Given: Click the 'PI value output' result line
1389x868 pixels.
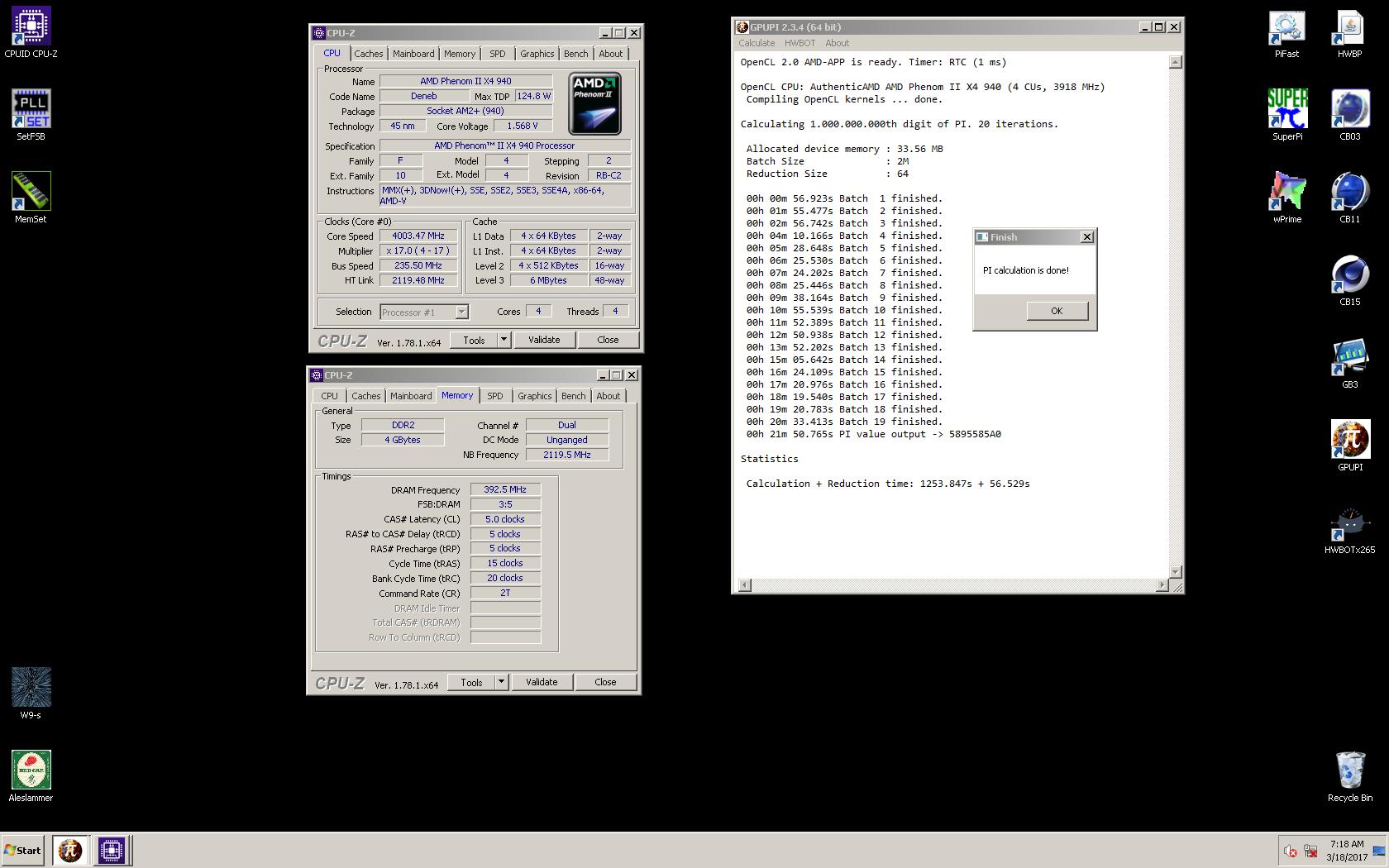Looking at the screenshot, I should [x=873, y=434].
